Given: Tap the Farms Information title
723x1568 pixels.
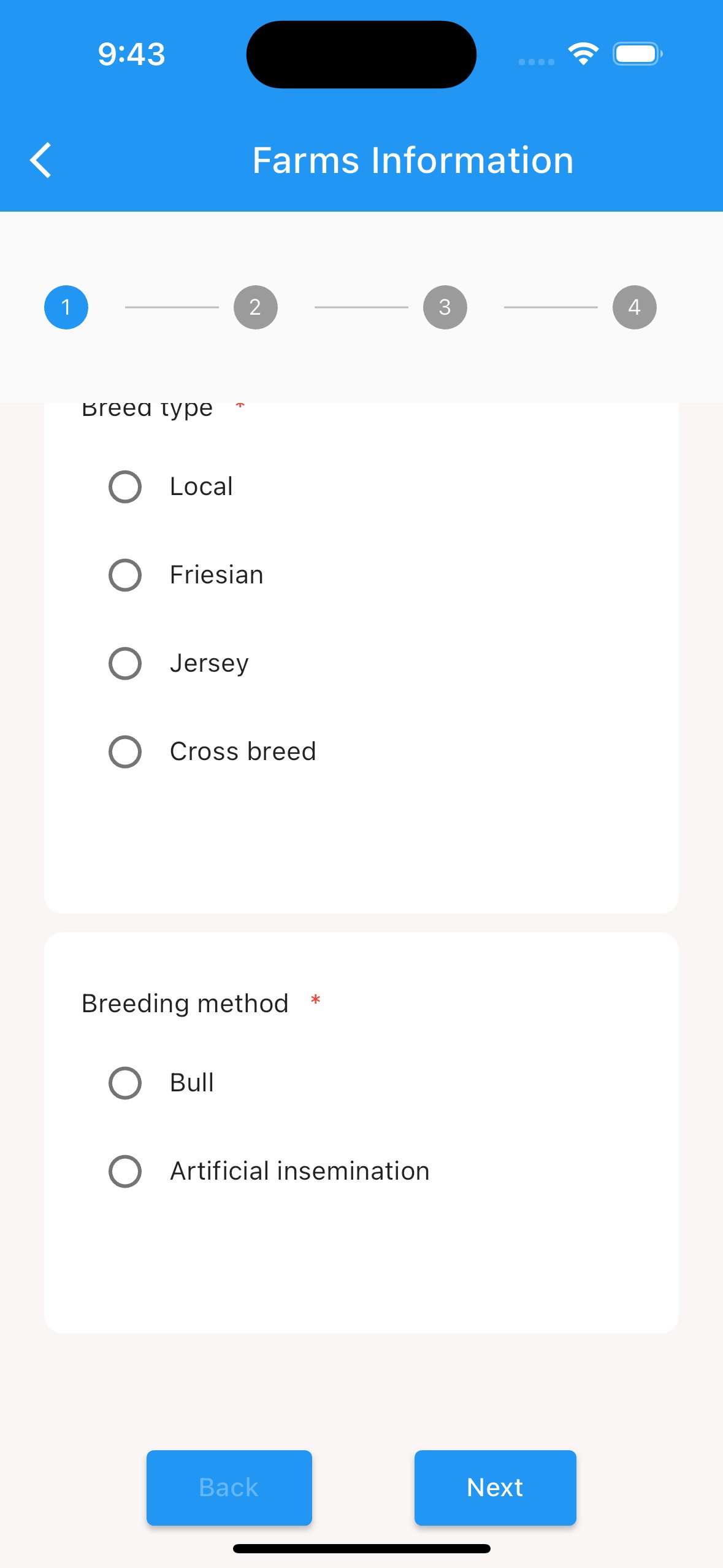Looking at the screenshot, I should click(x=413, y=161).
